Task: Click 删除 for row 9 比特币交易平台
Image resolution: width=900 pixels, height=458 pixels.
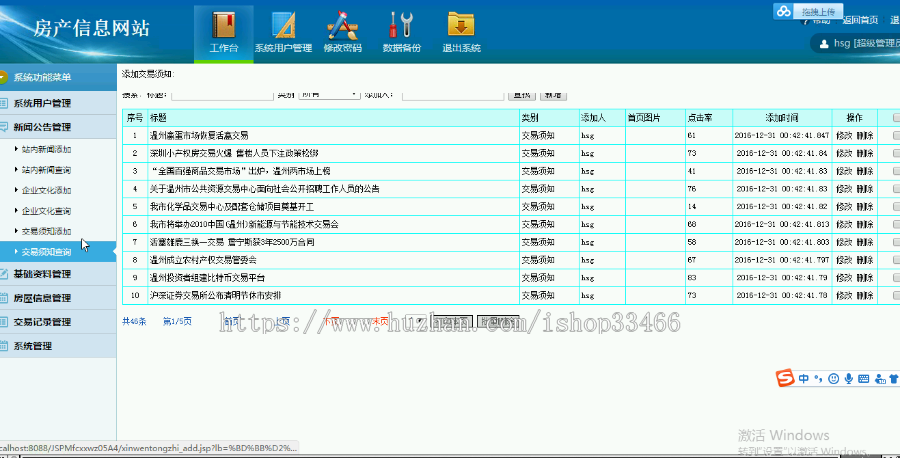Action: [x=865, y=278]
